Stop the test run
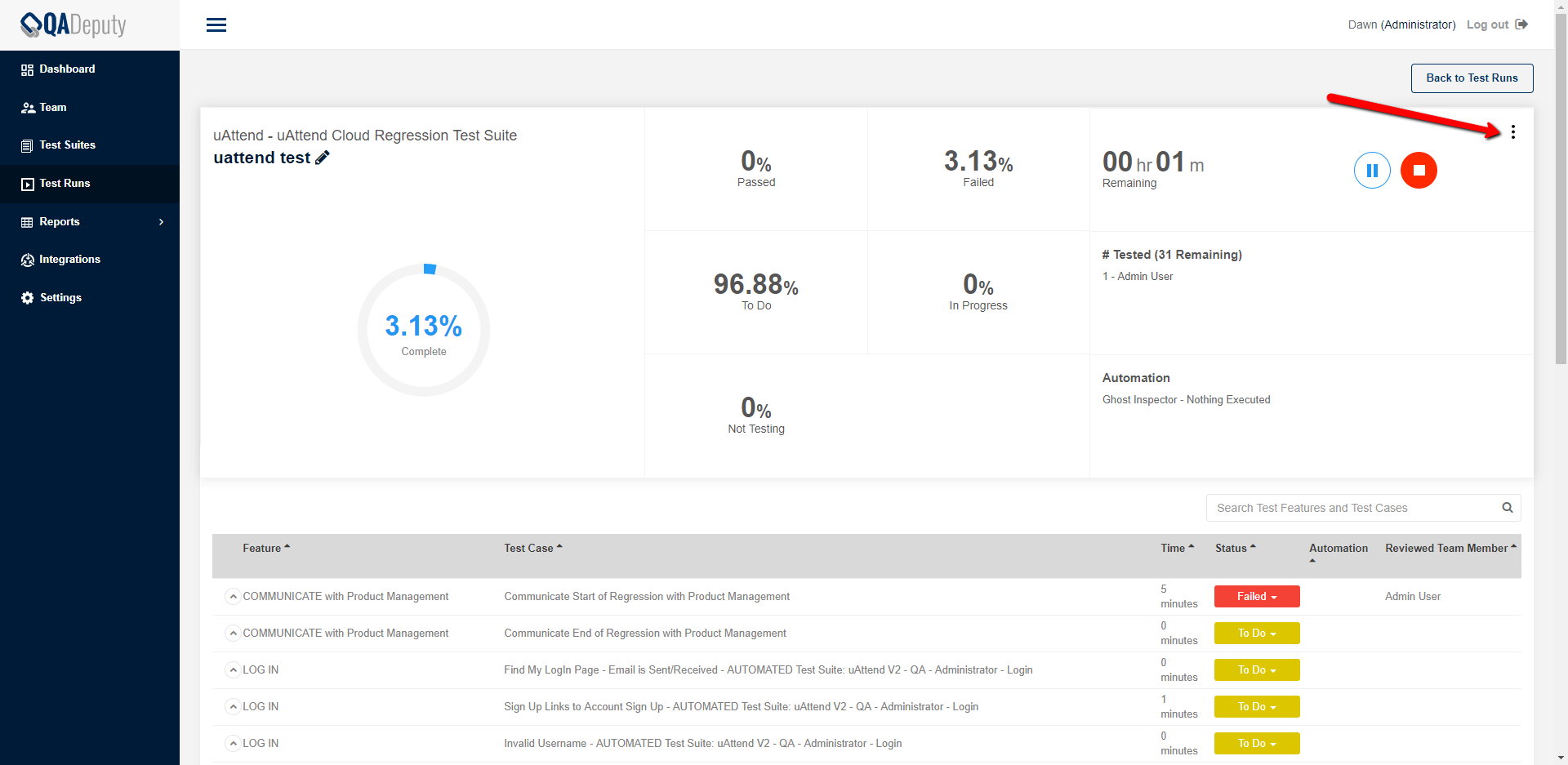1568x765 pixels. click(1419, 171)
